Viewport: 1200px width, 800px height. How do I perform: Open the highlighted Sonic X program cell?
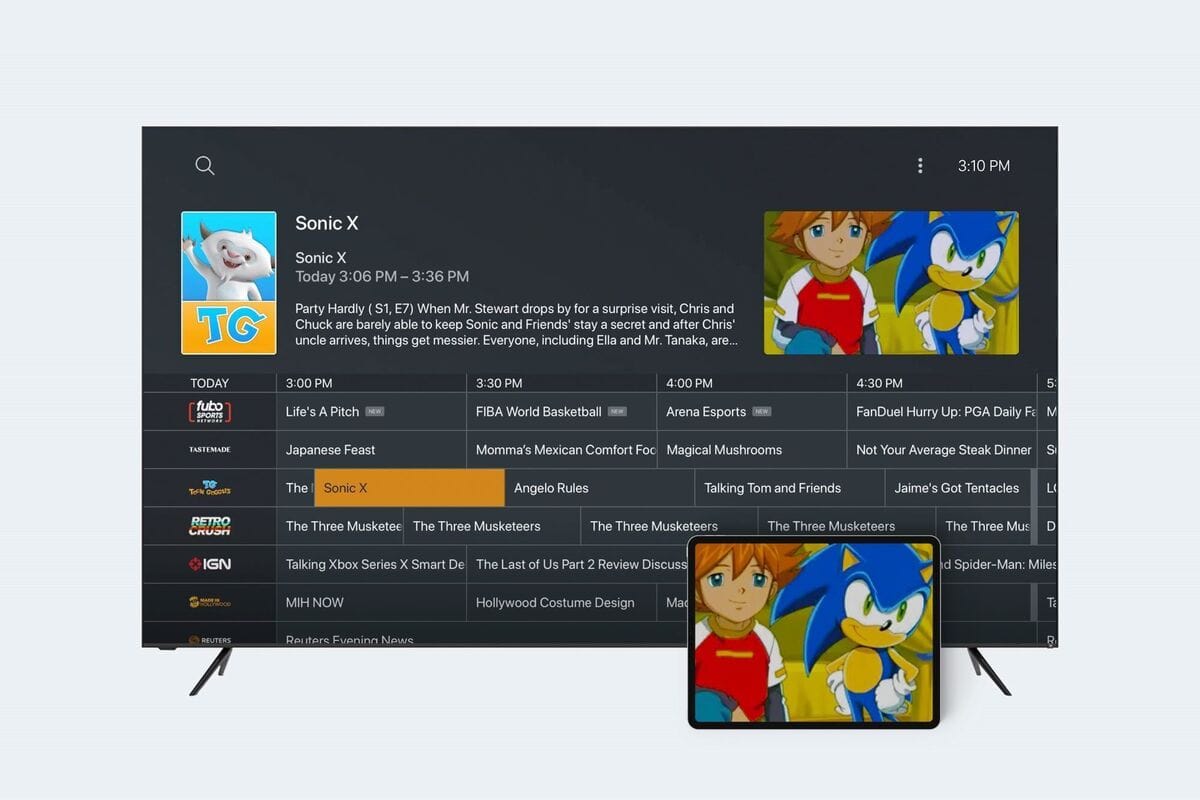408,487
